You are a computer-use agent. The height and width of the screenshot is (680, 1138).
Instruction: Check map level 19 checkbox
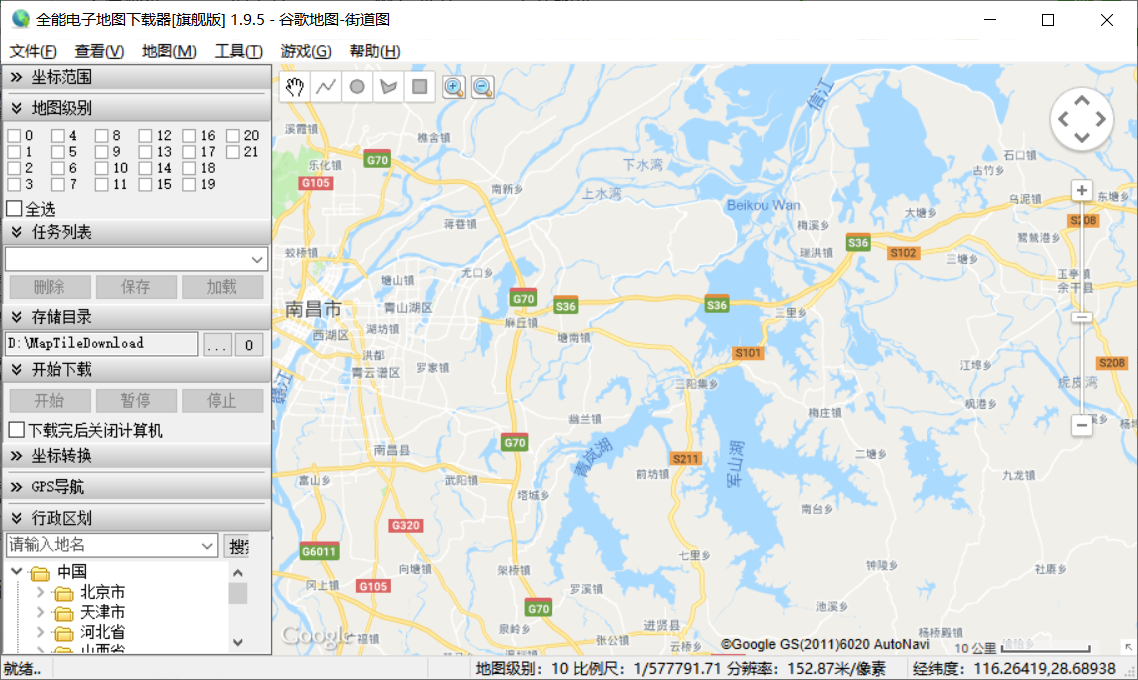pos(189,184)
